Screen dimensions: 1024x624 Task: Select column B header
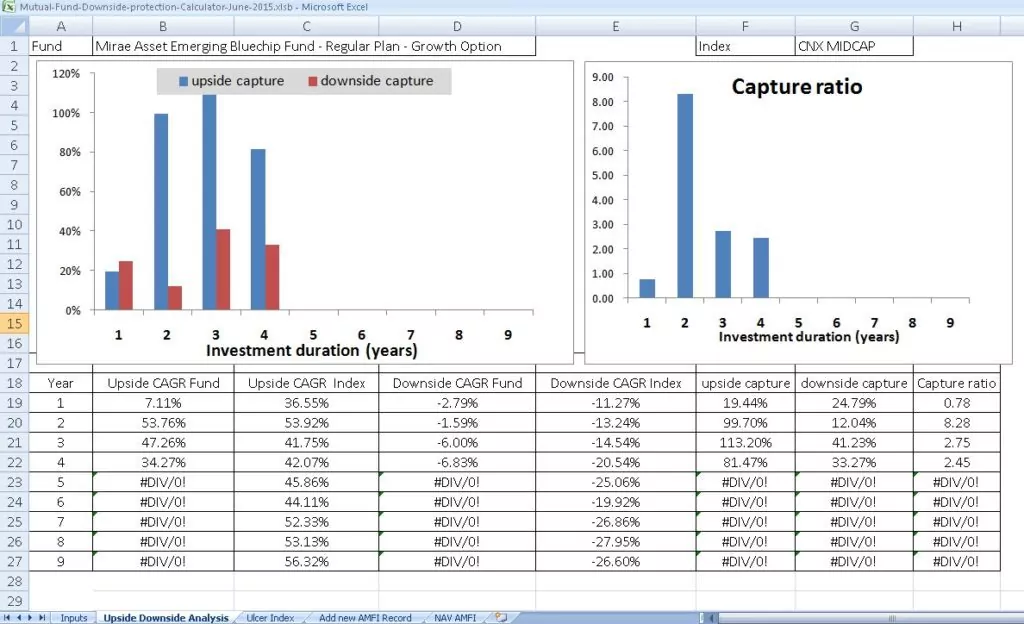(x=163, y=26)
